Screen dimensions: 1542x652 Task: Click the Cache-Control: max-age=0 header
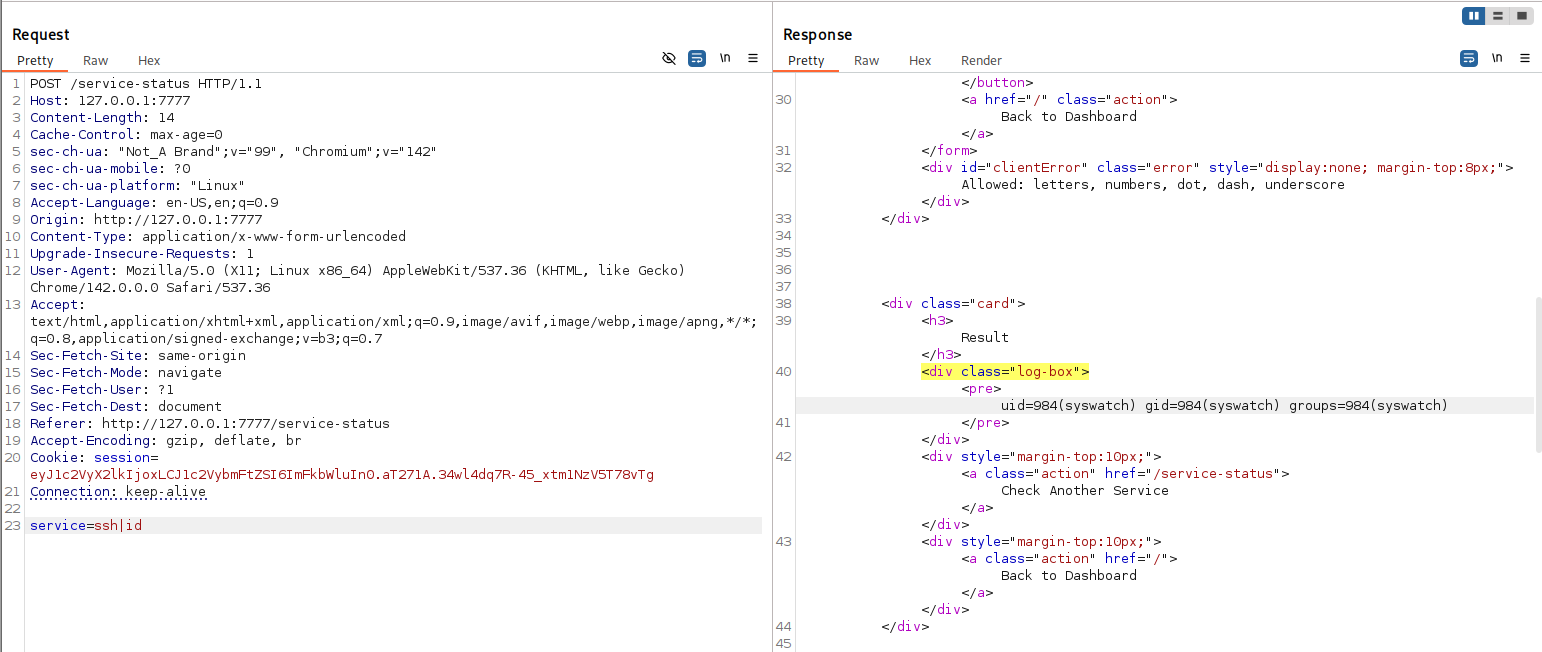coord(126,135)
